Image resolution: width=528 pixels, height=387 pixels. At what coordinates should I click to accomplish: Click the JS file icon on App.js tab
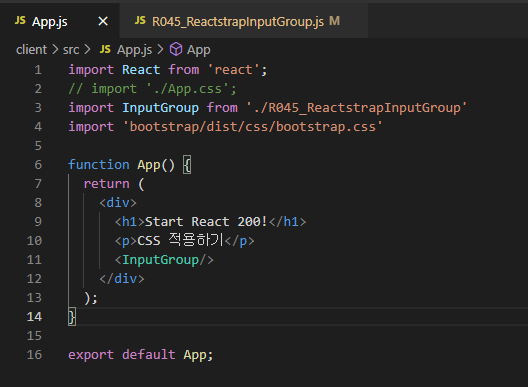[x=20, y=21]
